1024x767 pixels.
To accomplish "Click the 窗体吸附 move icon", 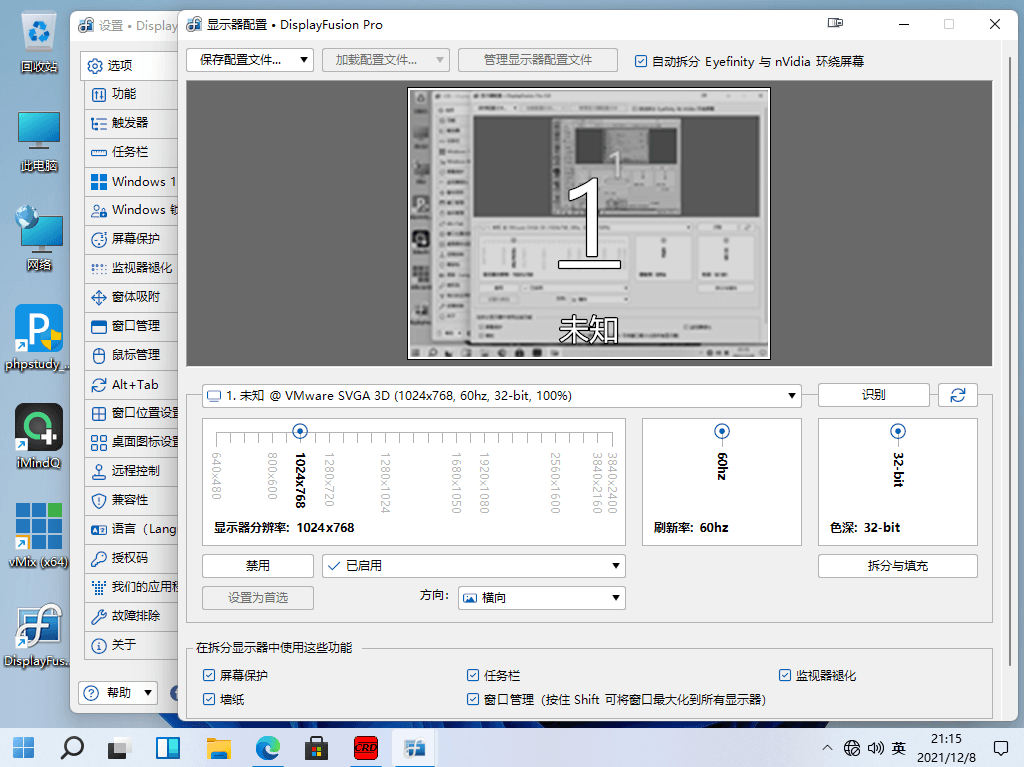I will click(x=99, y=297).
